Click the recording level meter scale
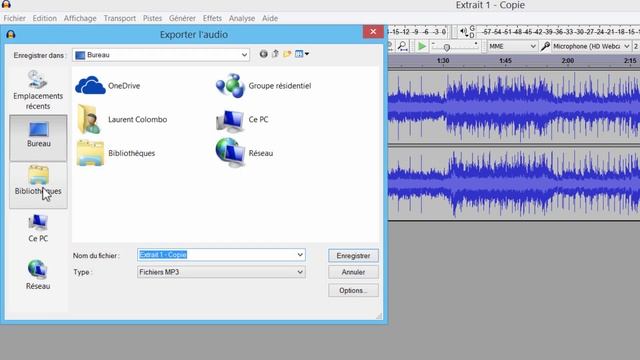Image resolution: width=640 pixels, height=360 pixels. point(418,32)
